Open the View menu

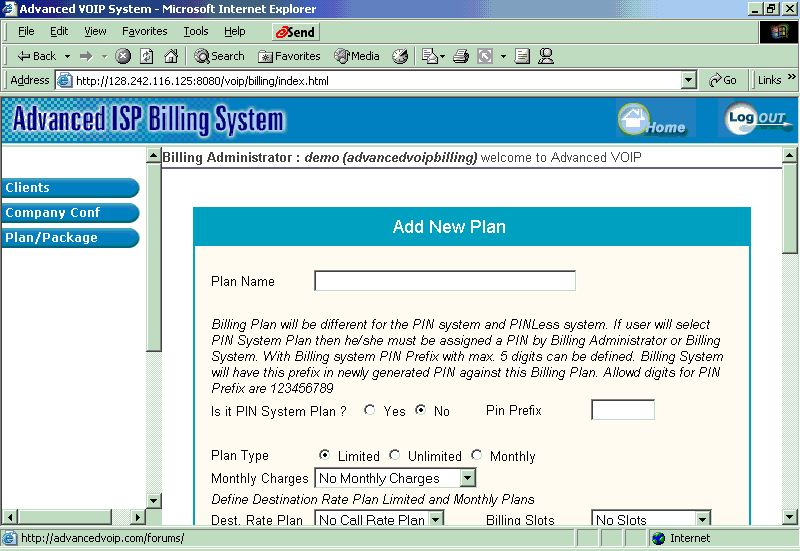(x=95, y=32)
